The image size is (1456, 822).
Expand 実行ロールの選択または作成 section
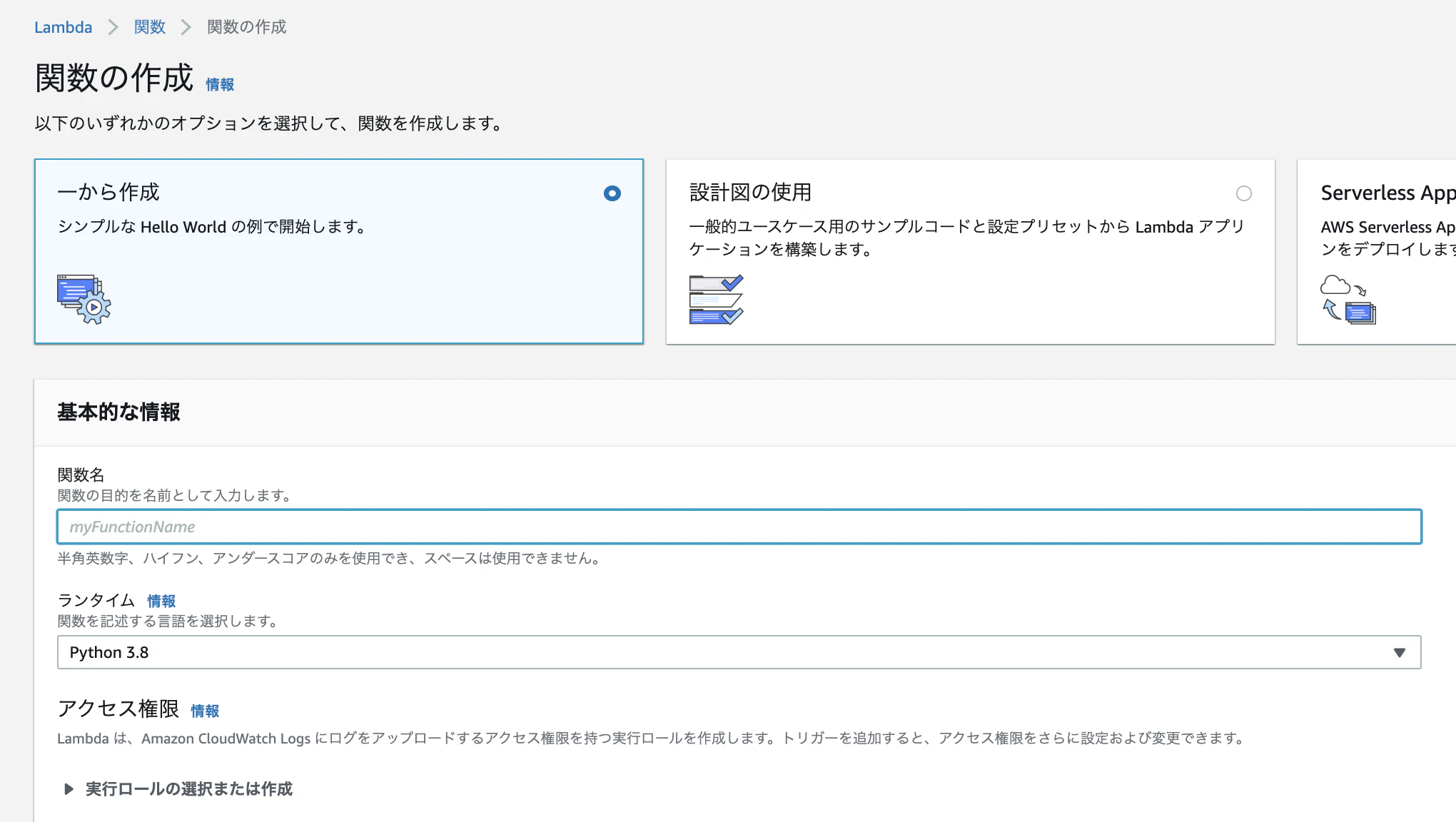178,788
